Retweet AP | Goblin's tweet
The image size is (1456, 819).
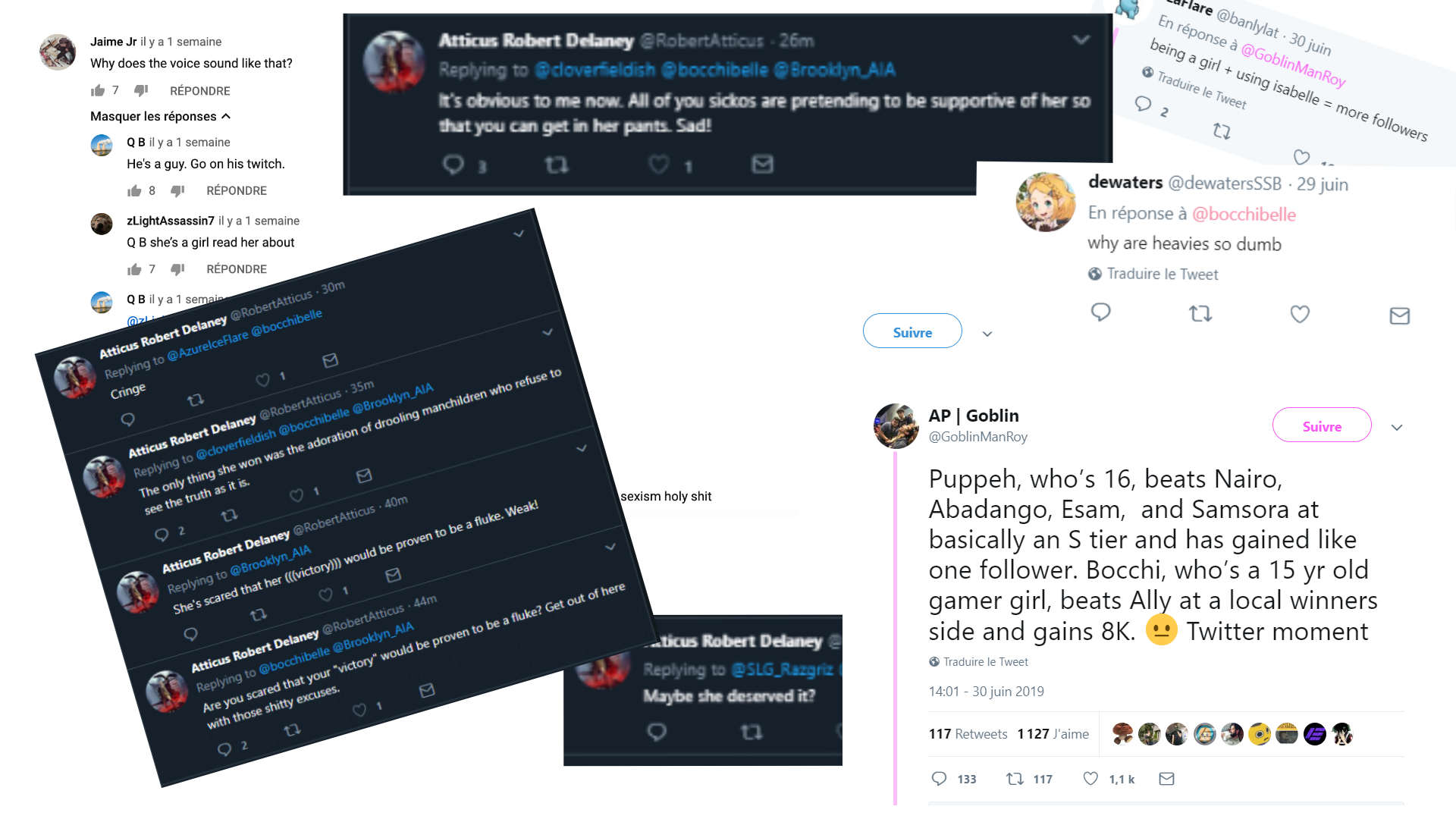point(1015,779)
